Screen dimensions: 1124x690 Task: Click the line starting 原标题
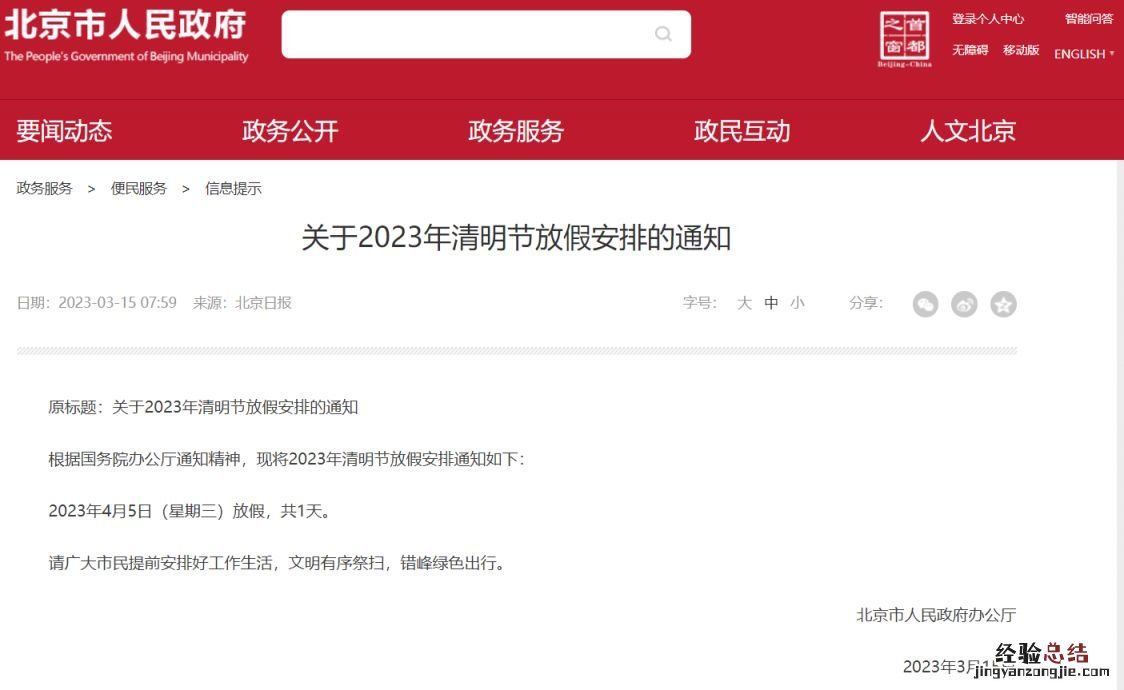point(203,407)
